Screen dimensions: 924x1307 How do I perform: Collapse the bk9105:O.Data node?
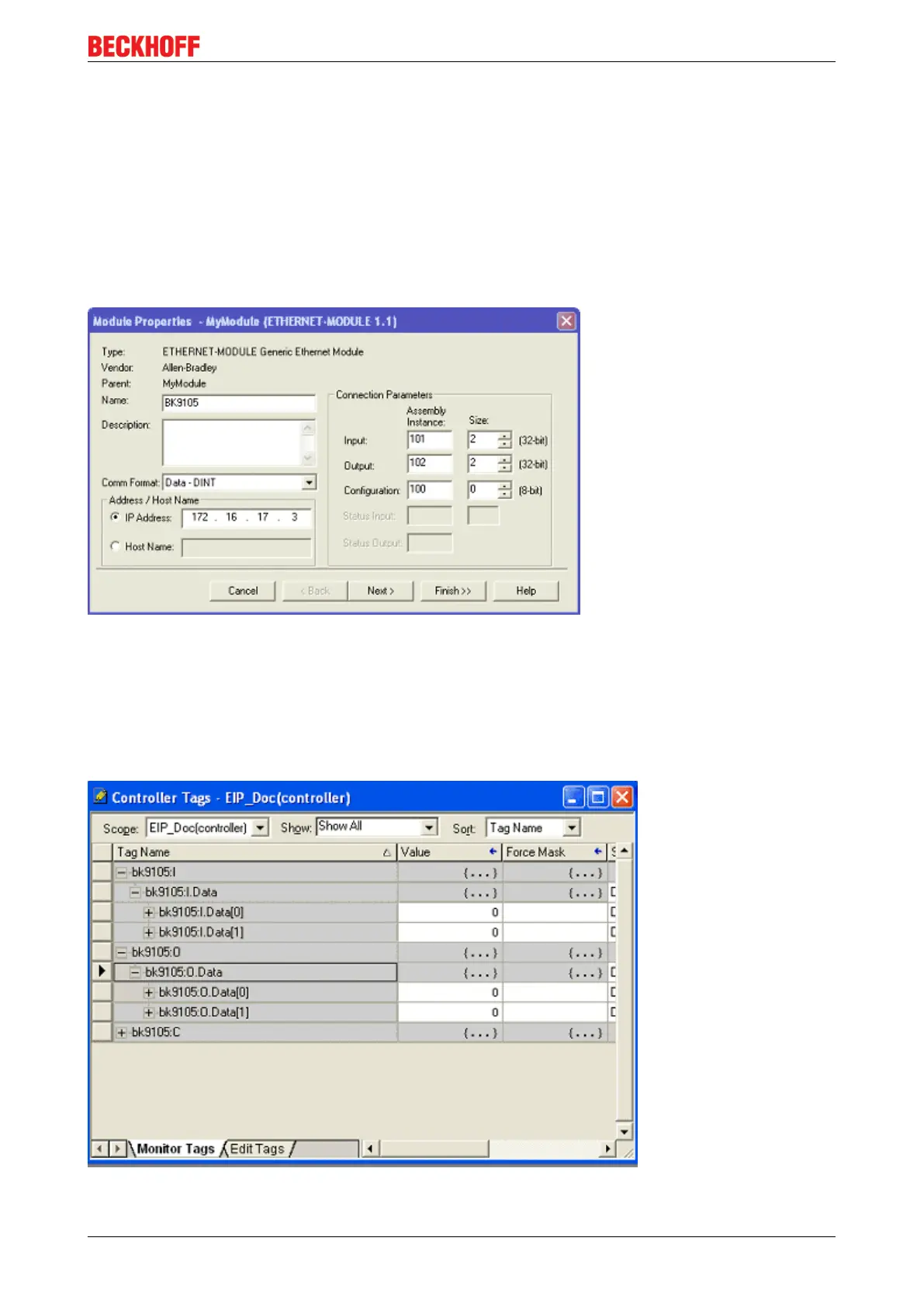pos(135,972)
